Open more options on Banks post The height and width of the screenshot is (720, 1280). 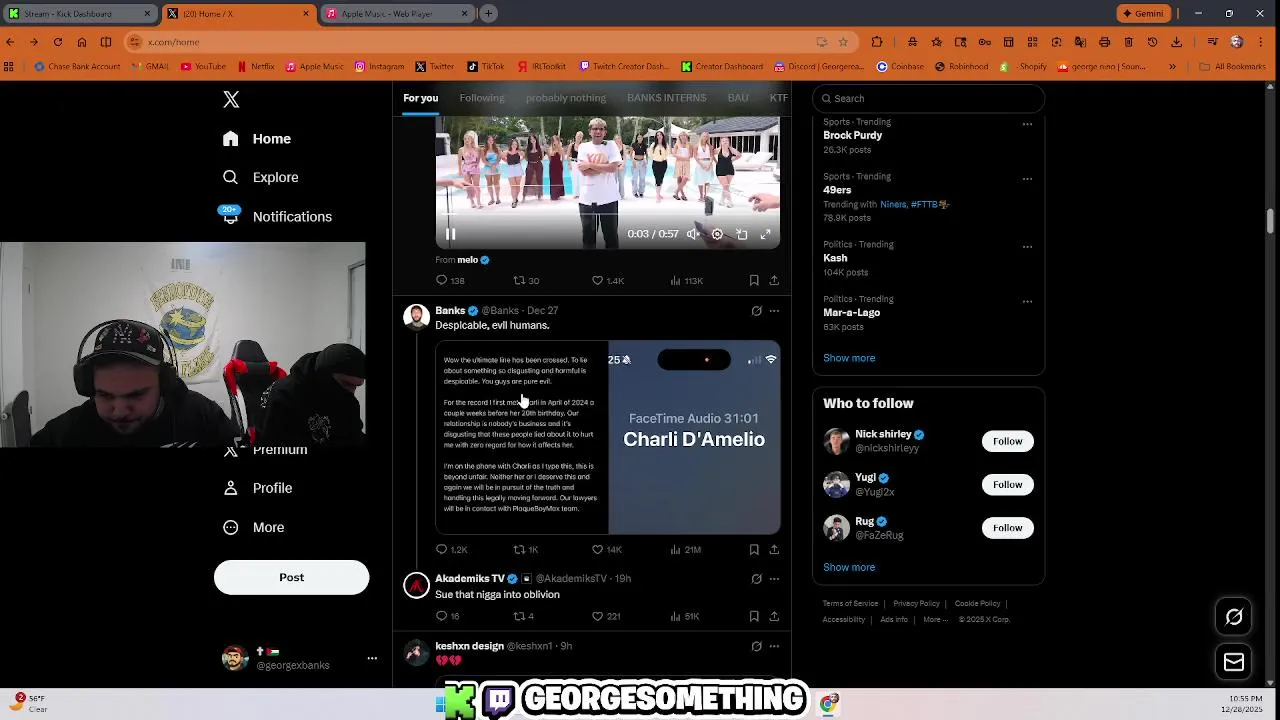coord(774,311)
